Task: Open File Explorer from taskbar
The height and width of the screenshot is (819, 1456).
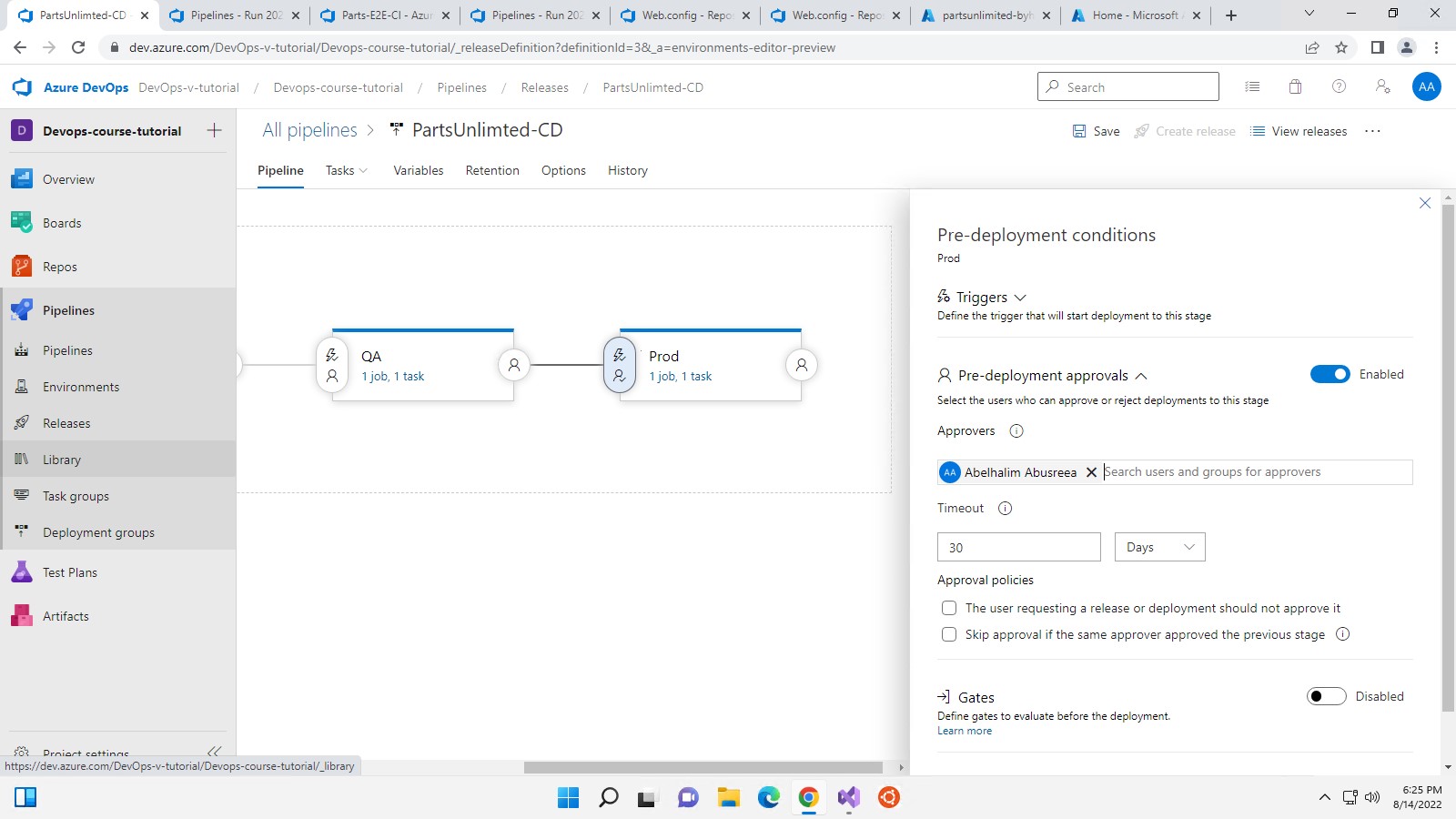Action: point(728,798)
